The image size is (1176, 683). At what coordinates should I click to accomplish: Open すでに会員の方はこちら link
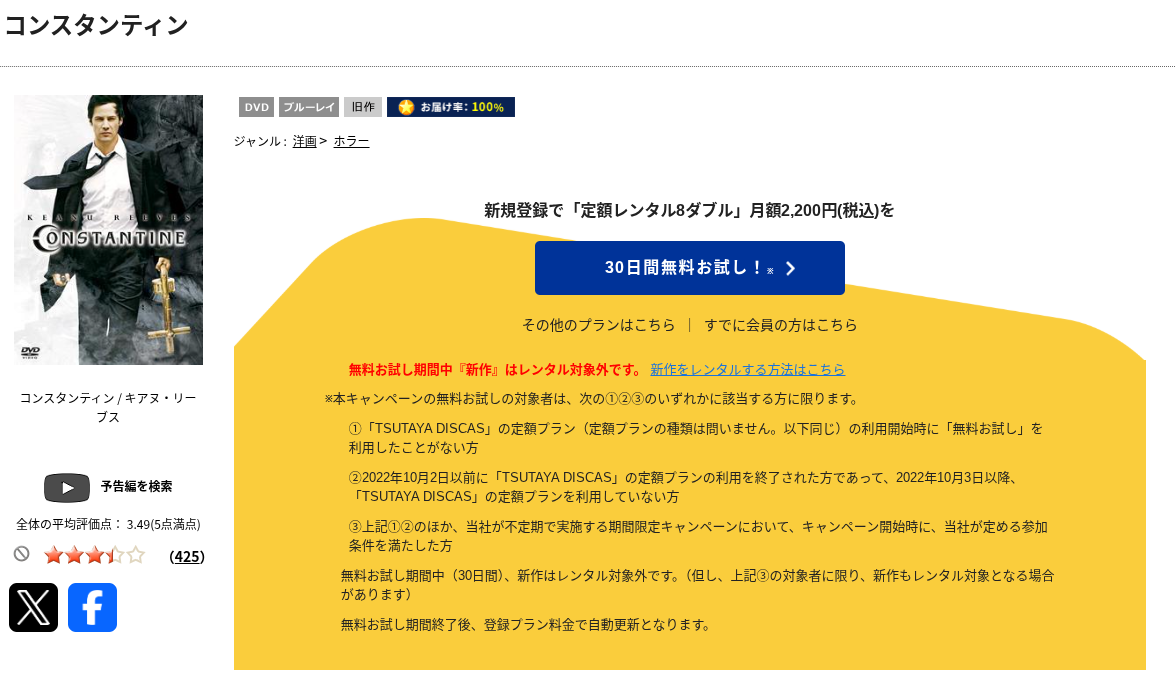[781, 325]
